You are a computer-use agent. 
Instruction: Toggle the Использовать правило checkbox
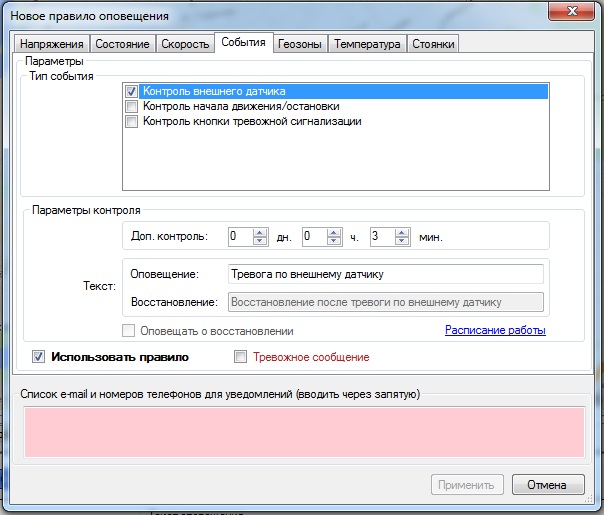pyautogui.click(x=39, y=356)
